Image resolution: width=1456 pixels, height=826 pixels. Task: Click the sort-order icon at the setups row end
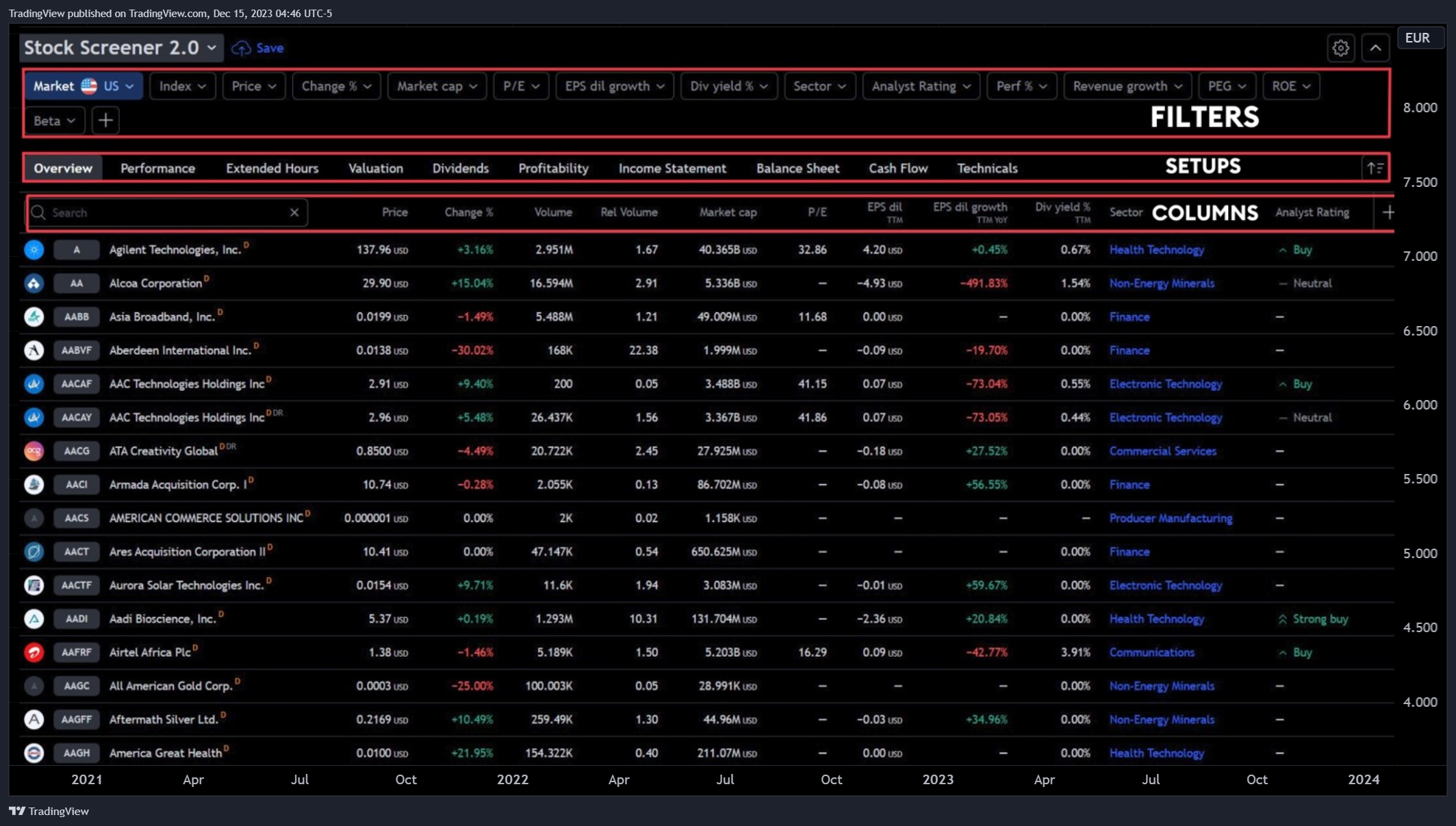[1375, 168]
